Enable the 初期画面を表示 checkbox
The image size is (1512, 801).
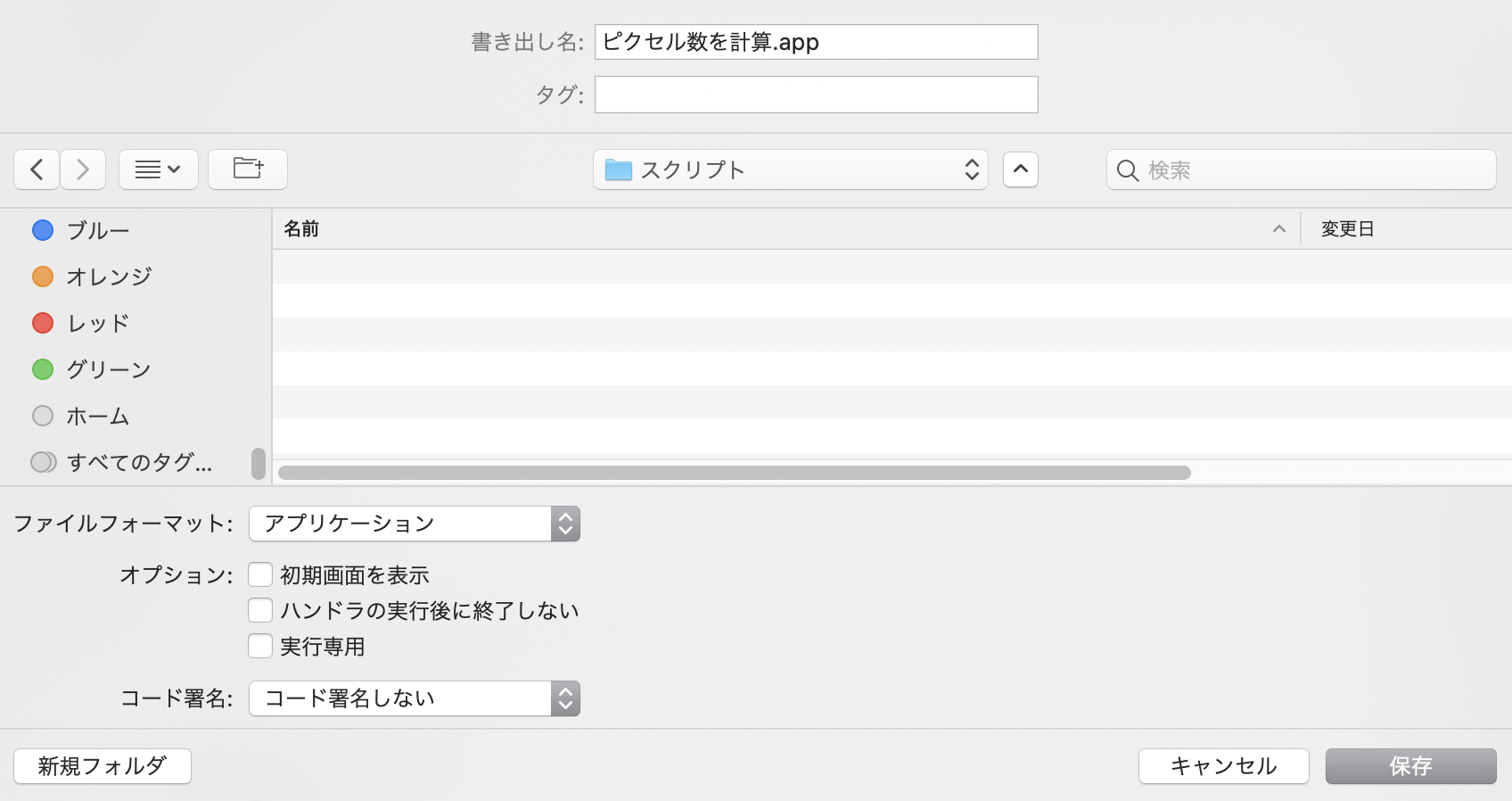pyautogui.click(x=260, y=575)
